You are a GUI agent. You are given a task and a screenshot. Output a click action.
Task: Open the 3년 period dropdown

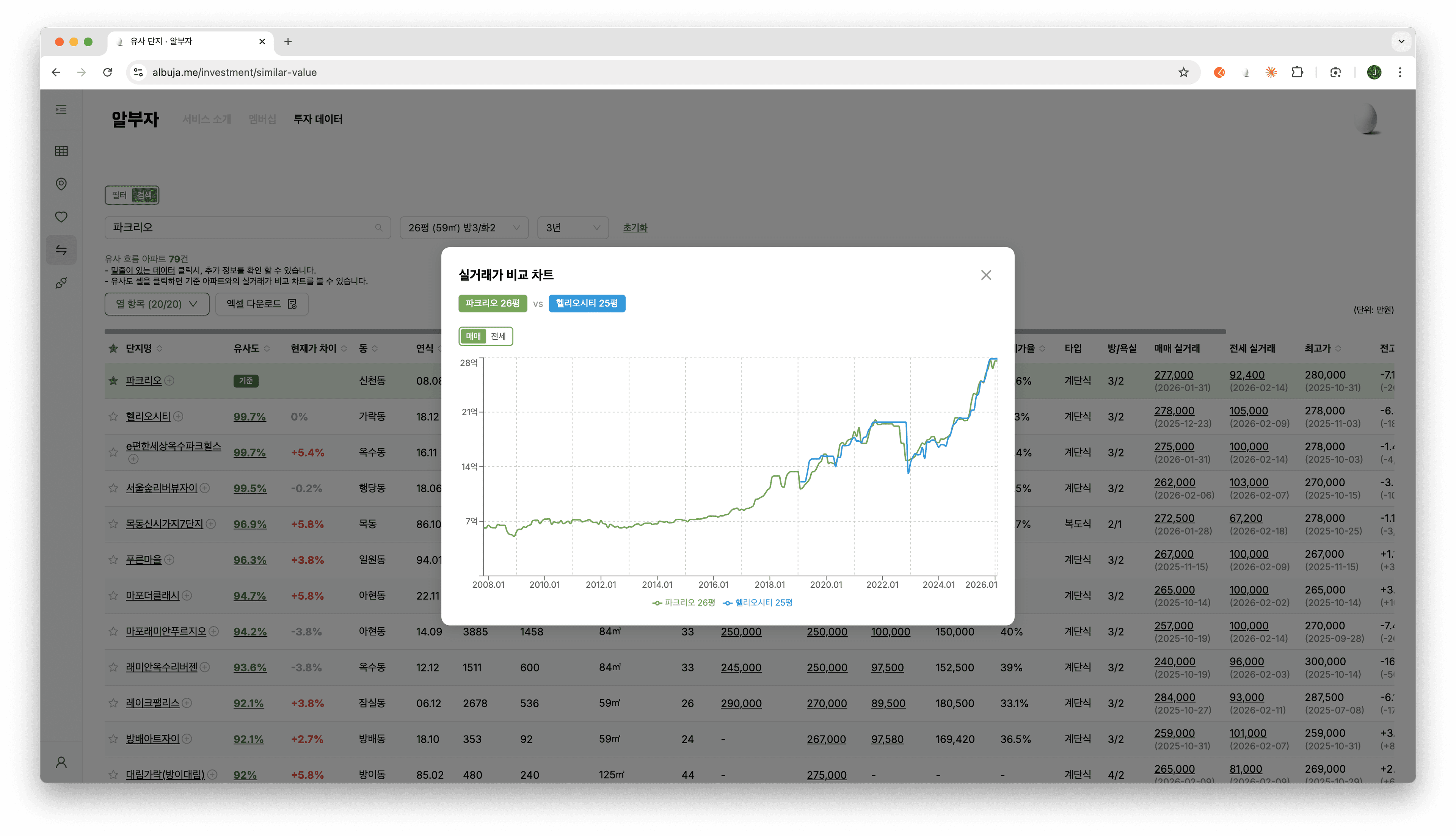pyautogui.click(x=573, y=228)
